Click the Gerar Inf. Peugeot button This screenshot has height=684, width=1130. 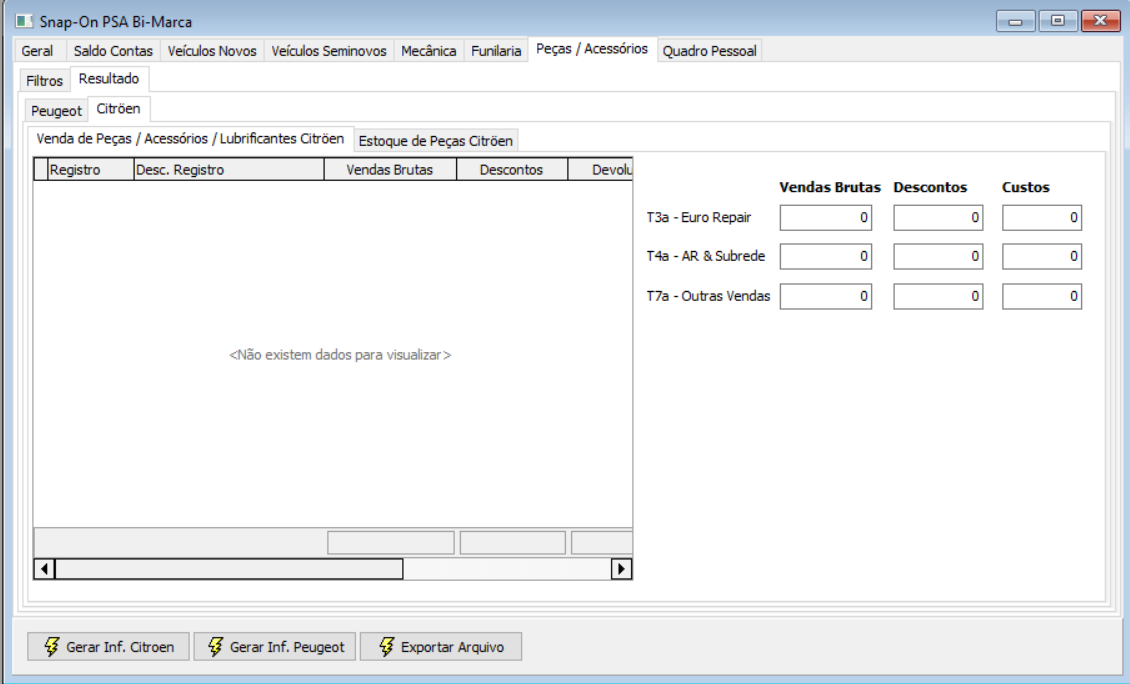pyautogui.click(x=275, y=647)
